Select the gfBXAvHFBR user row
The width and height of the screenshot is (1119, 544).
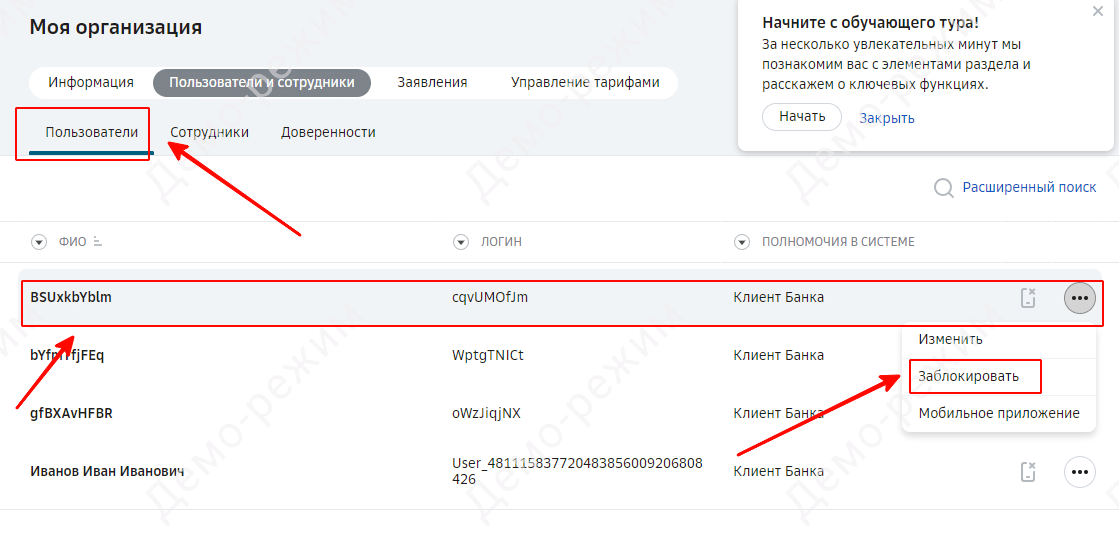(71, 413)
